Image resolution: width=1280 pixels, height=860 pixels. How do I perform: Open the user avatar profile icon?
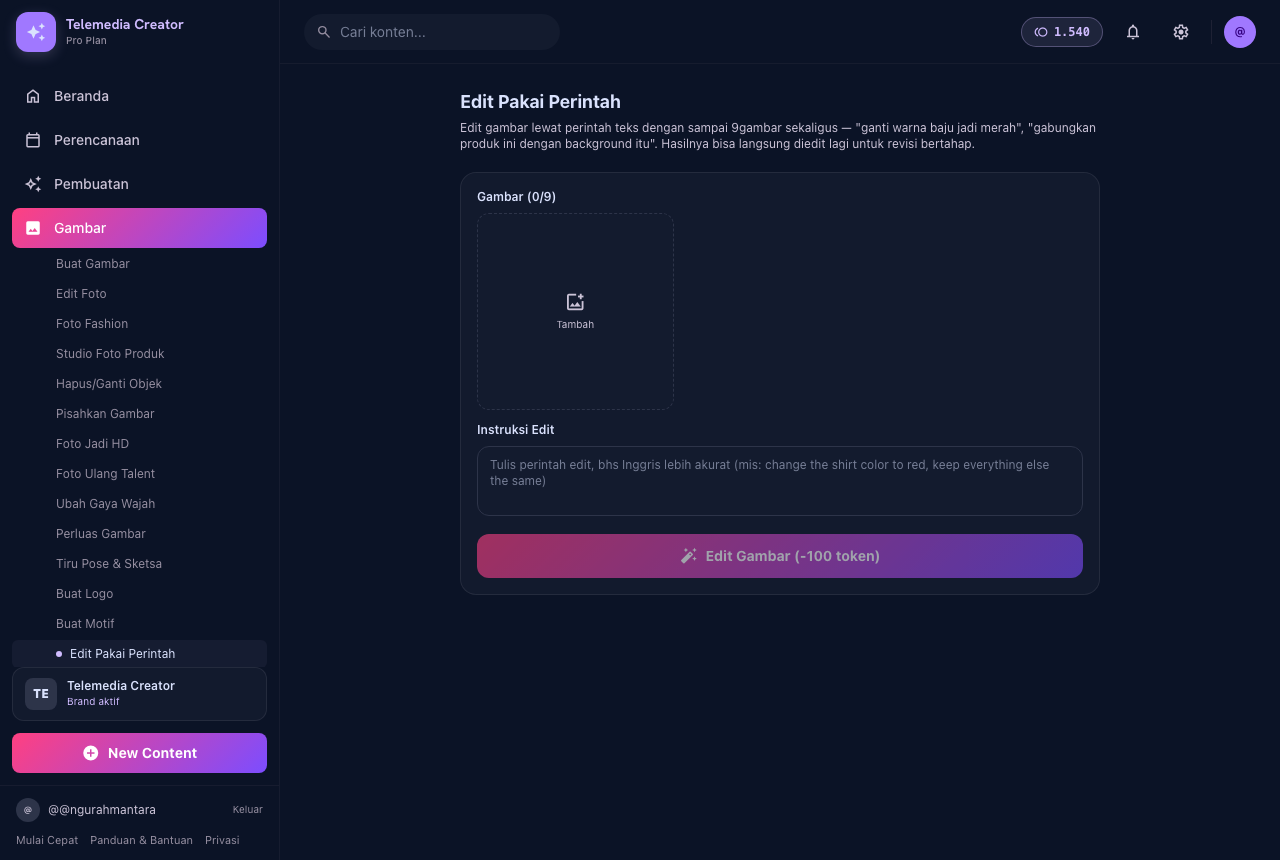tap(1240, 32)
